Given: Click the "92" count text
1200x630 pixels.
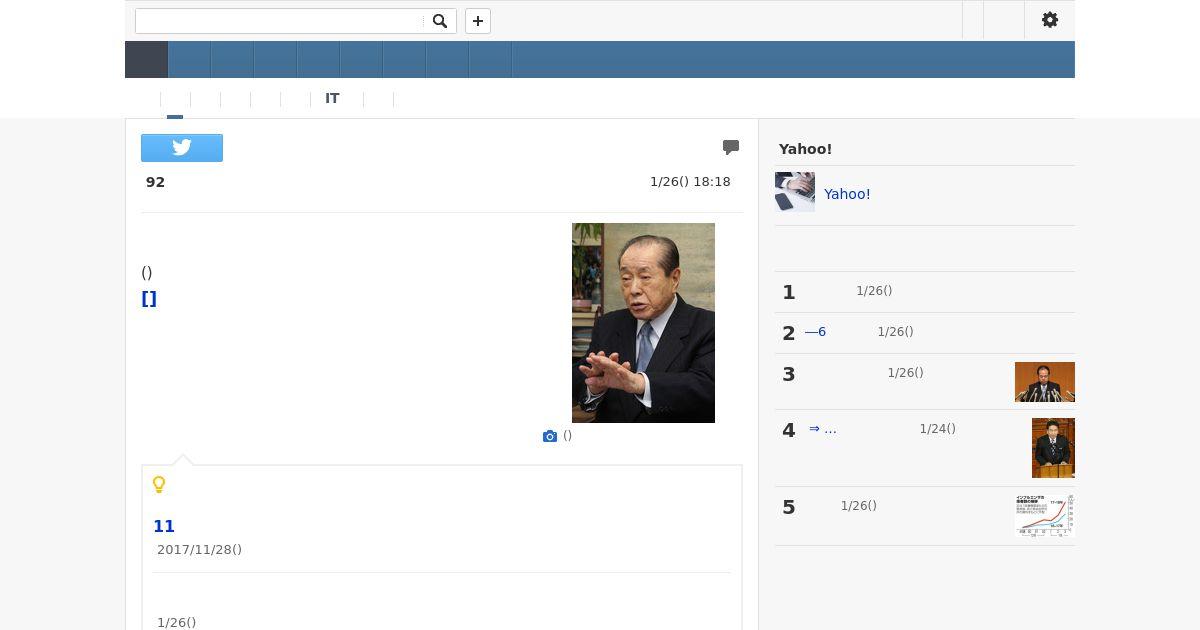Looking at the screenshot, I should pos(155,182).
